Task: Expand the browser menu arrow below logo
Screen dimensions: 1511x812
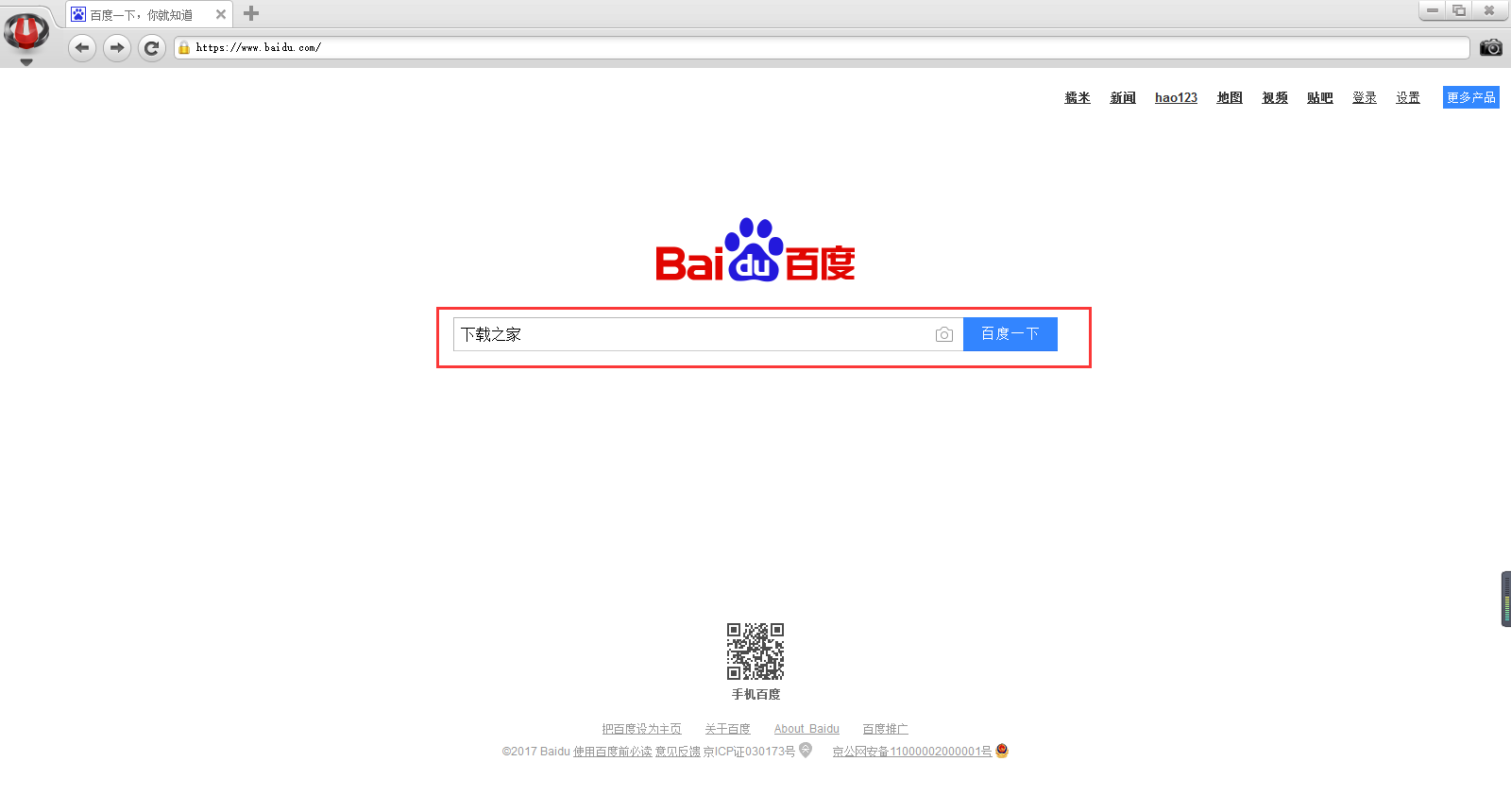Action: [26, 62]
